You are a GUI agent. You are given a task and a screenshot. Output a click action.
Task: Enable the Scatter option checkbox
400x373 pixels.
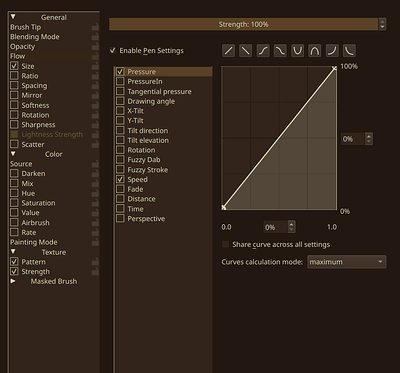tap(14, 144)
